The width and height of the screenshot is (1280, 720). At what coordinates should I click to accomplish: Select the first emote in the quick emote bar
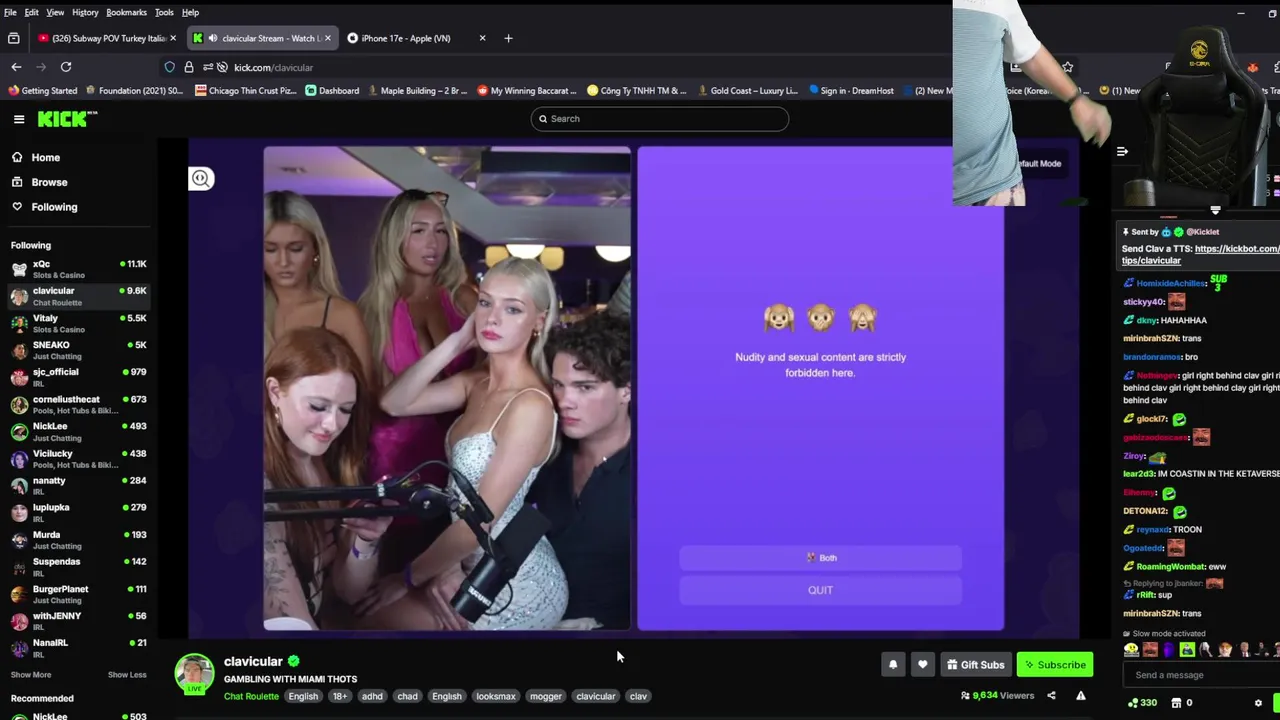click(1131, 650)
